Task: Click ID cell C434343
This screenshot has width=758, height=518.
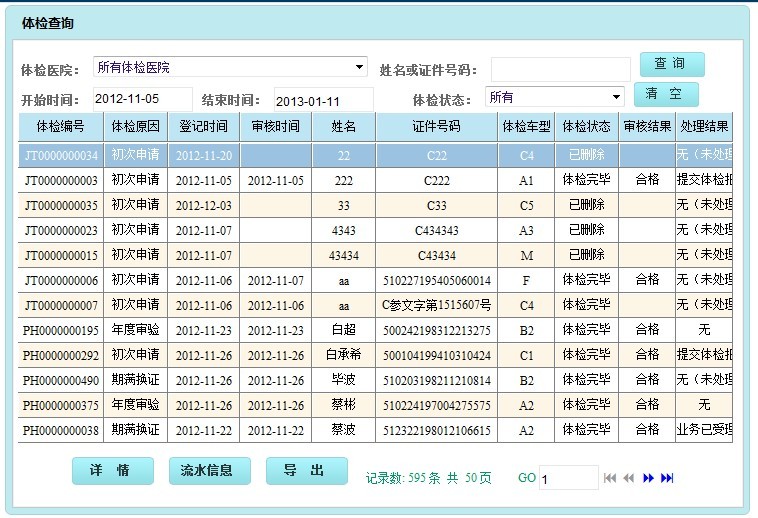Action: click(x=437, y=230)
